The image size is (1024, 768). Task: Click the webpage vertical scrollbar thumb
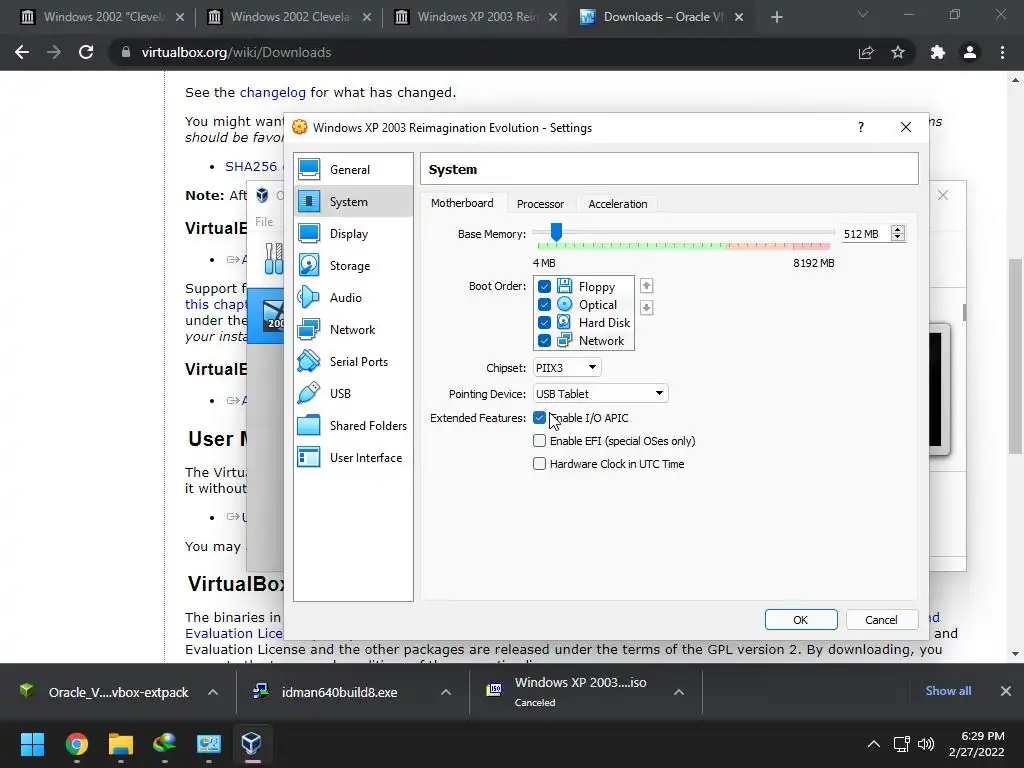point(1015,357)
